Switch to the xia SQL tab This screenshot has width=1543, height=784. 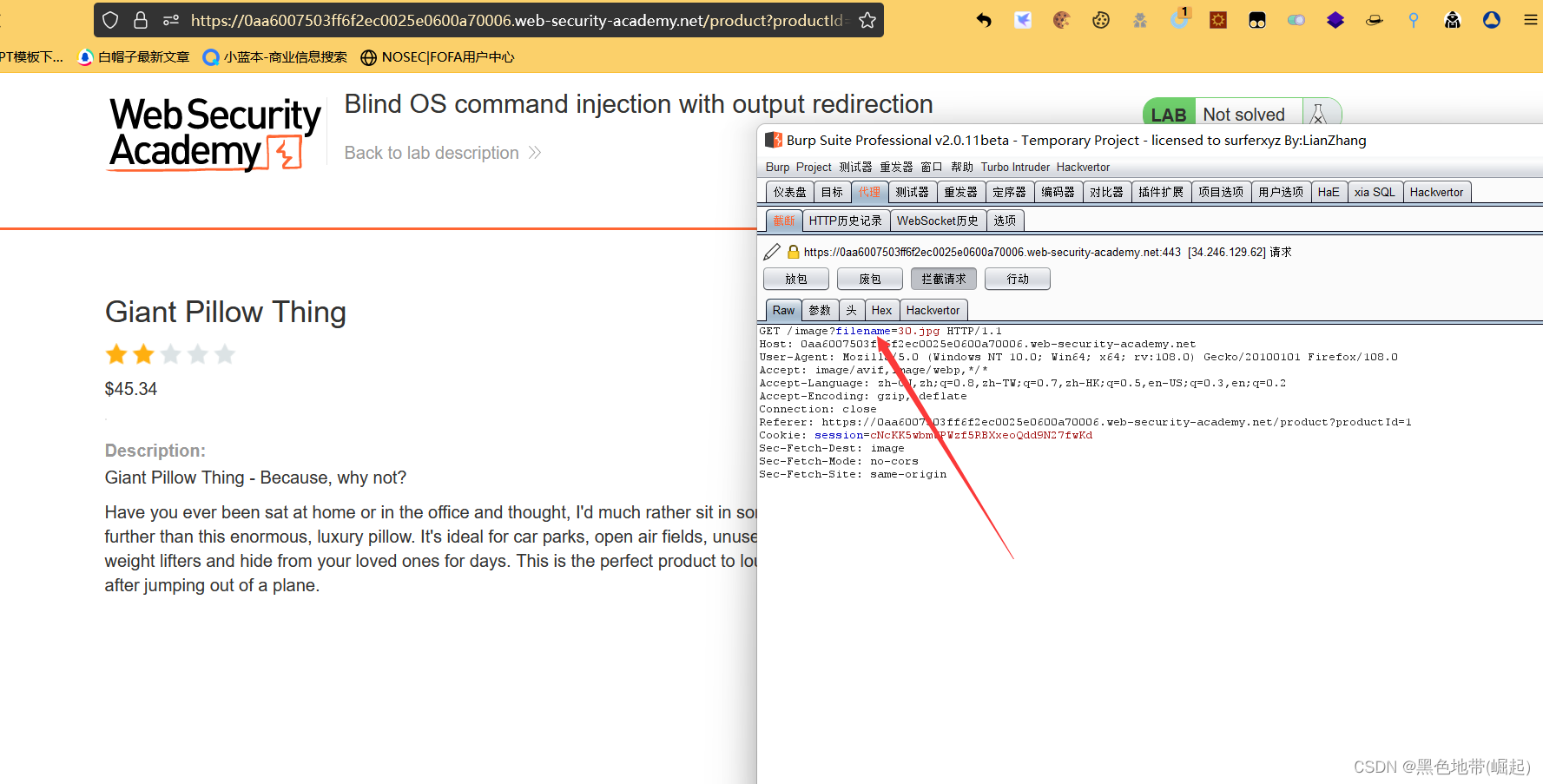pos(1375,193)
